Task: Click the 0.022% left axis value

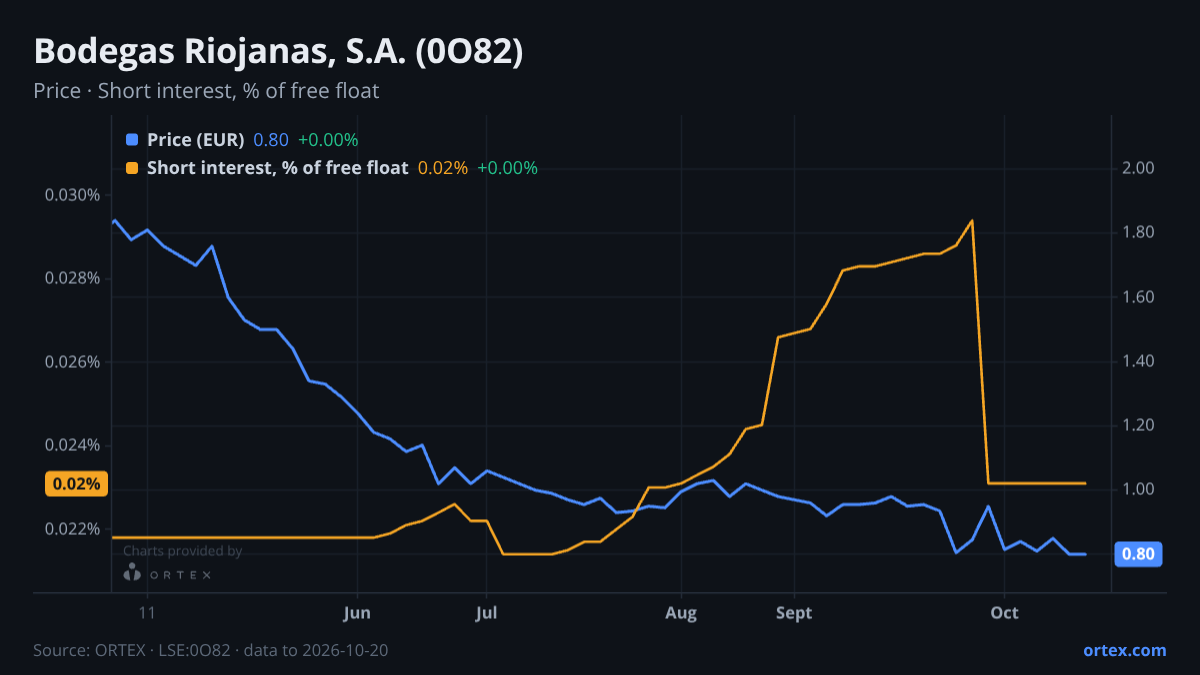Action: click(72, 529)
